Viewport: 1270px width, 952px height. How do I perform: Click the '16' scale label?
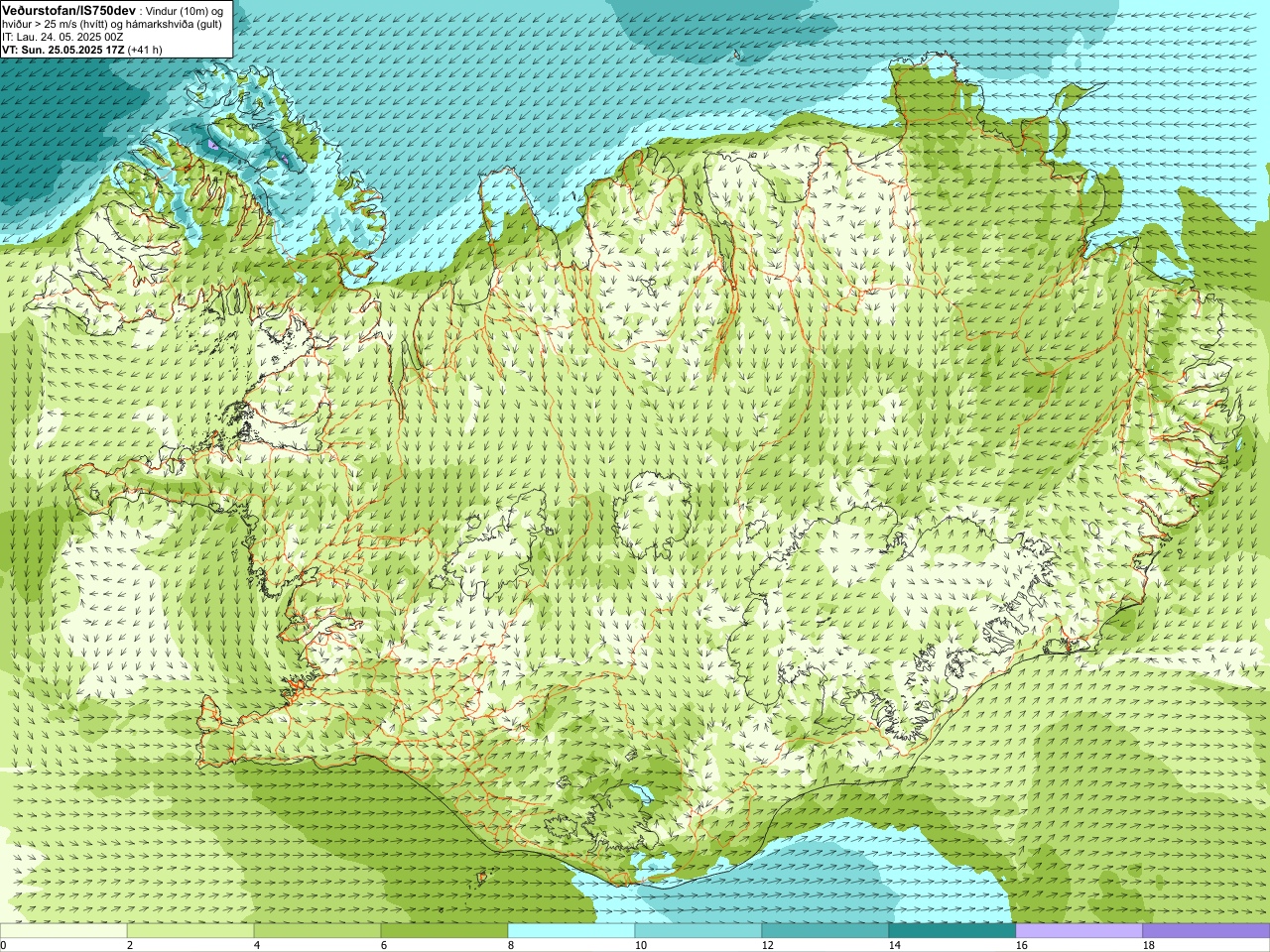click(1021, 945)
